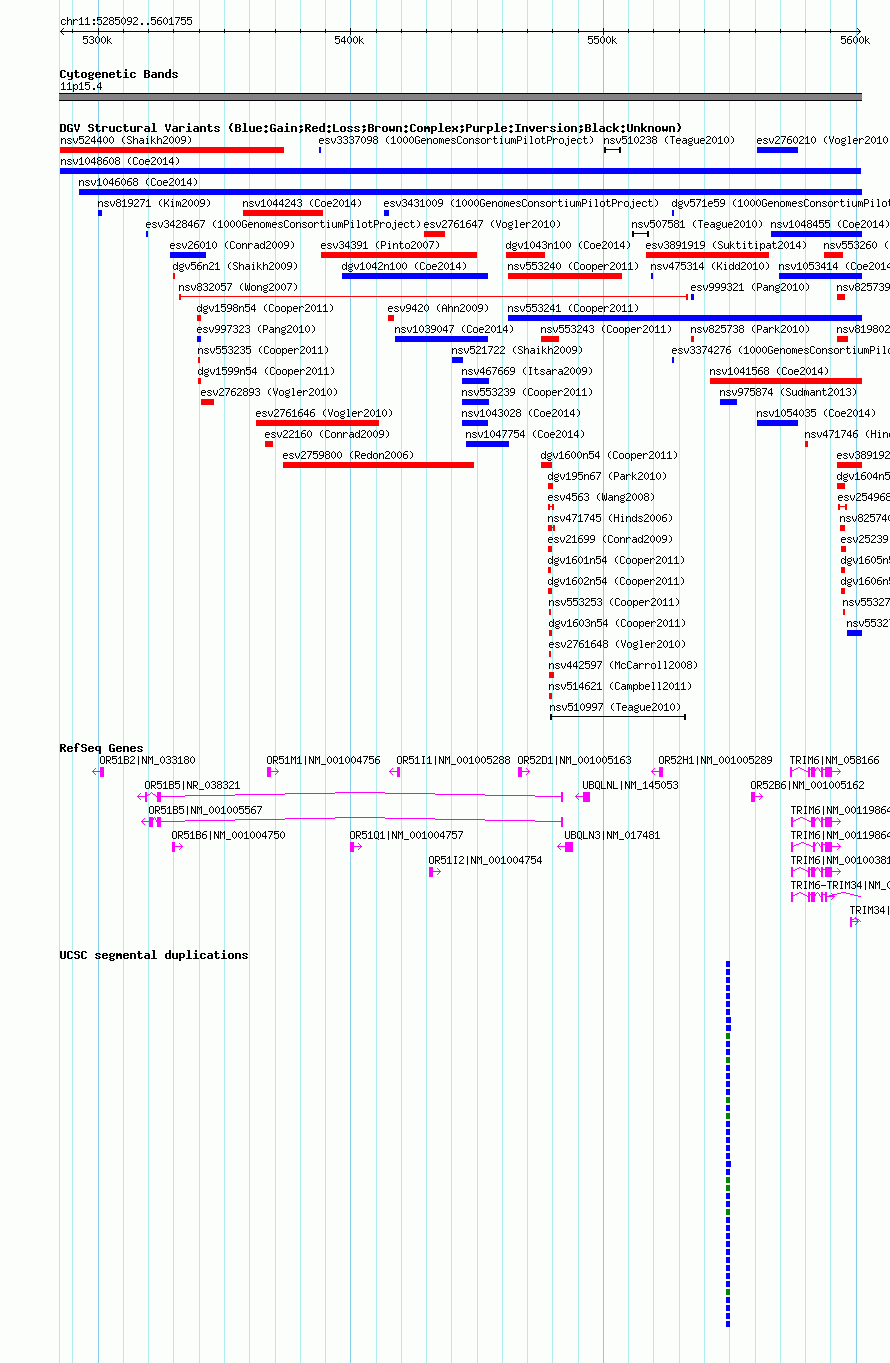890x1363 pixels.
Task: Select the nsv1048608 (Coe2014) blue gain bar
Action: pos(460,171)
